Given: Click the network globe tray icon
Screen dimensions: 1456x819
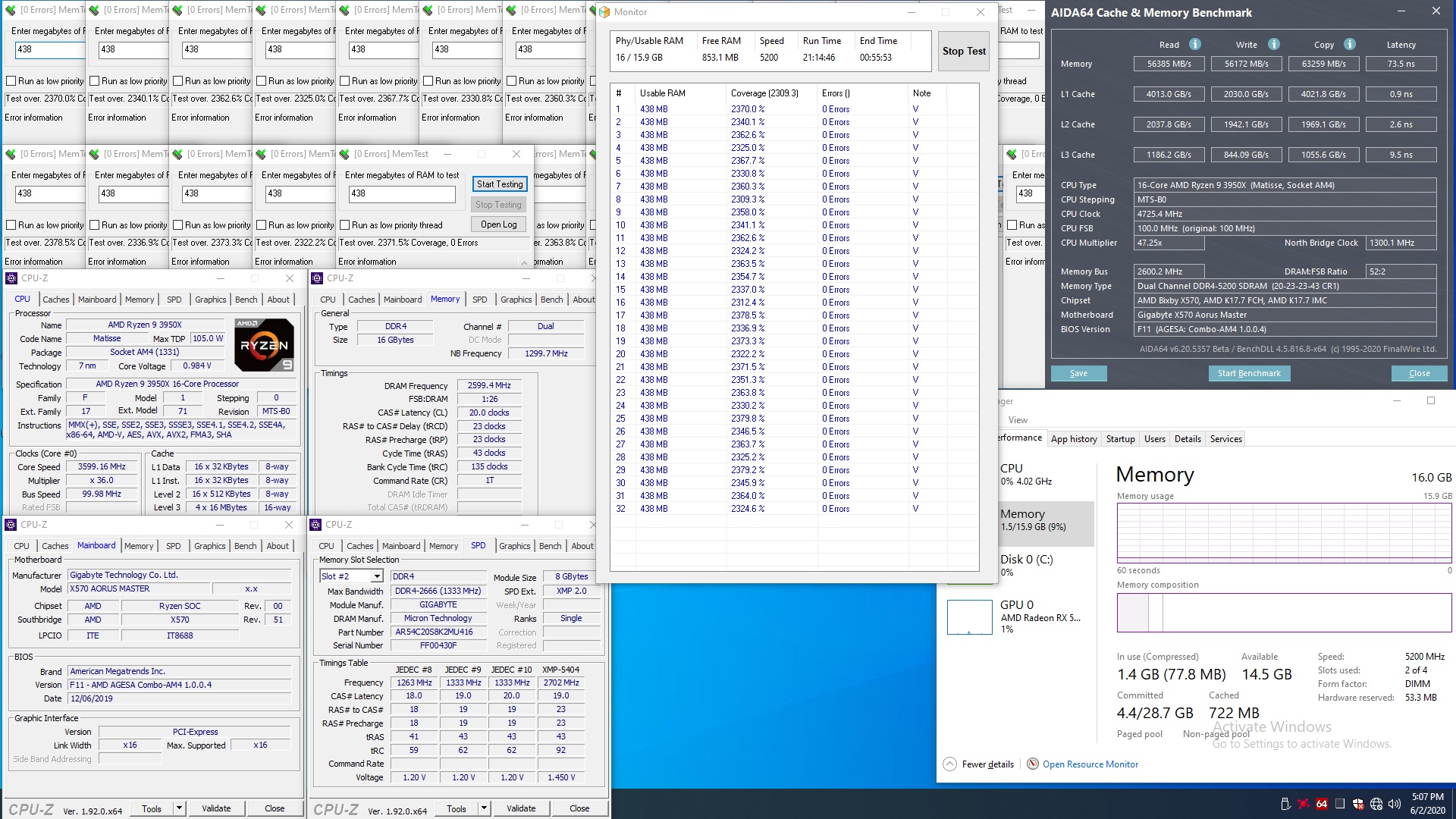Looking at the screenshot, I should click(1376, 804).
